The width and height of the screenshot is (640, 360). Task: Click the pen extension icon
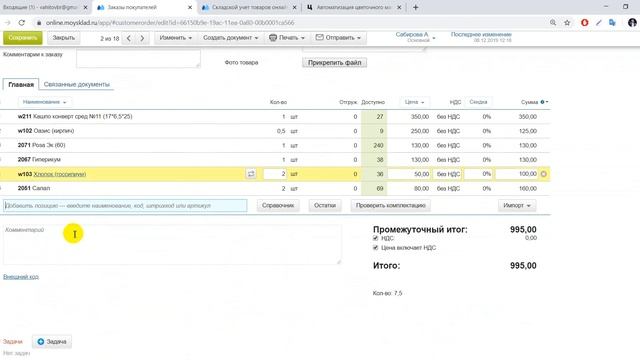click(x=598, y=23)
